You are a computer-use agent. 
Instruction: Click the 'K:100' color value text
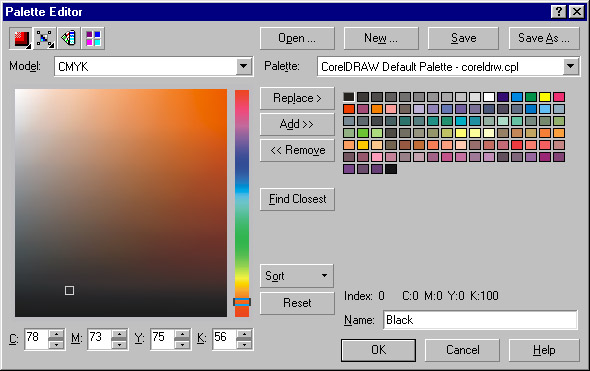[x=484, y=296]
